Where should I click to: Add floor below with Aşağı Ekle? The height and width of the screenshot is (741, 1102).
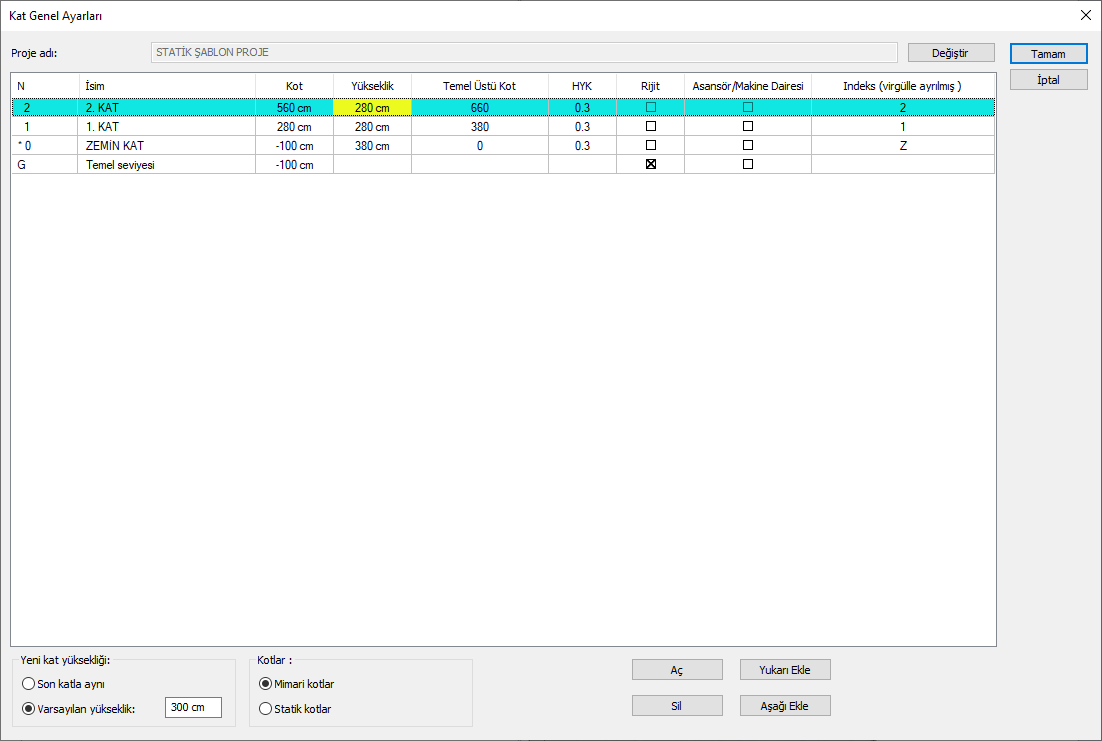coord(785,706)
